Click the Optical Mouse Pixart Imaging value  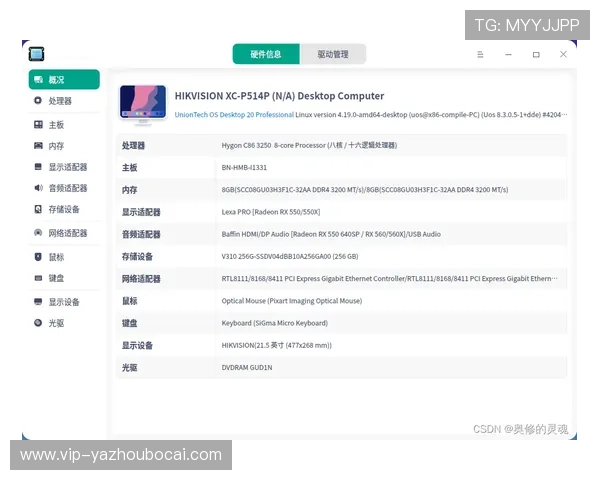[x=292, y=300]
